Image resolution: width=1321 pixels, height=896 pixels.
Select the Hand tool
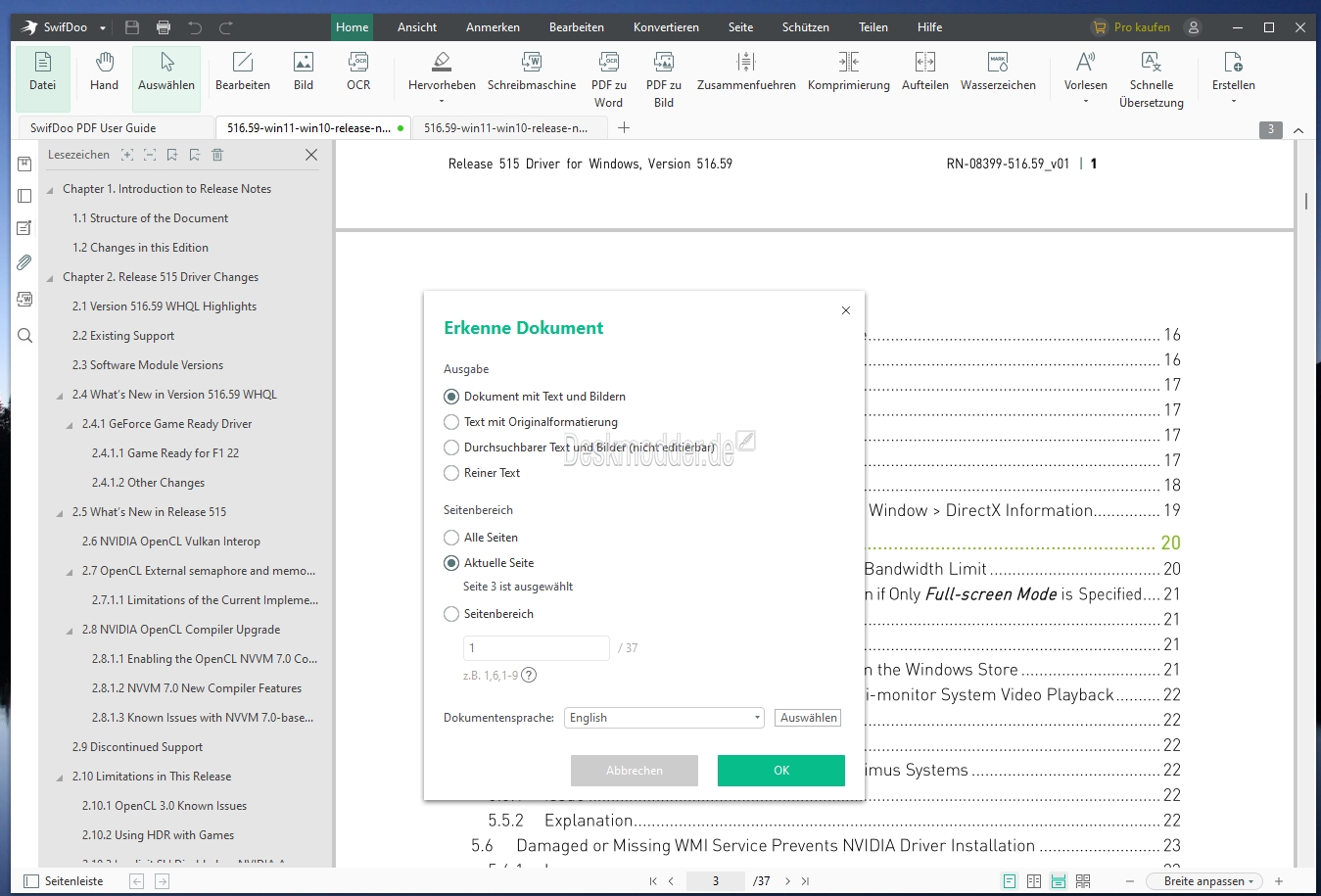[x=105, y=73]
